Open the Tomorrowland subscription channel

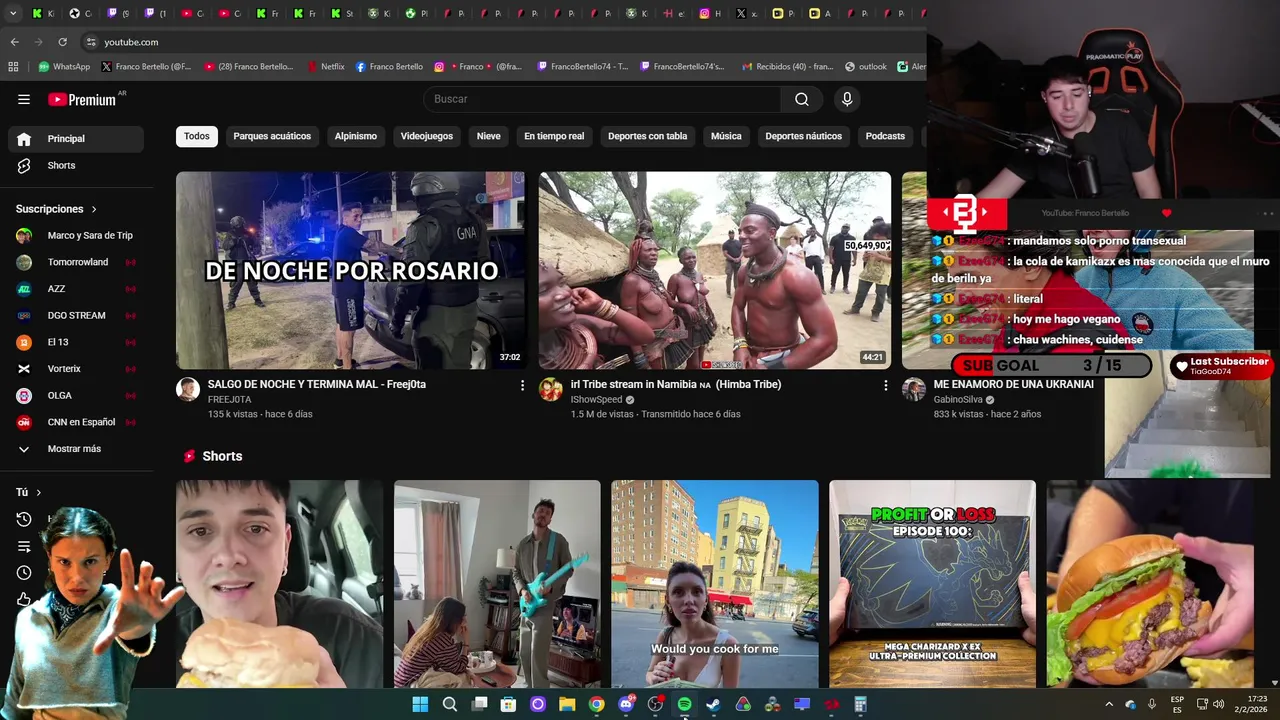pos(76,262)
